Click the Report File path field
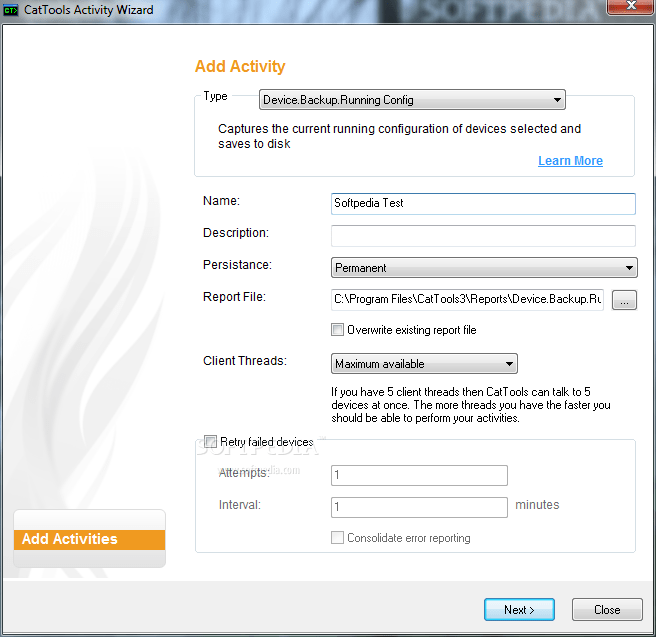 pyautogui.click(x=467, y=299)
